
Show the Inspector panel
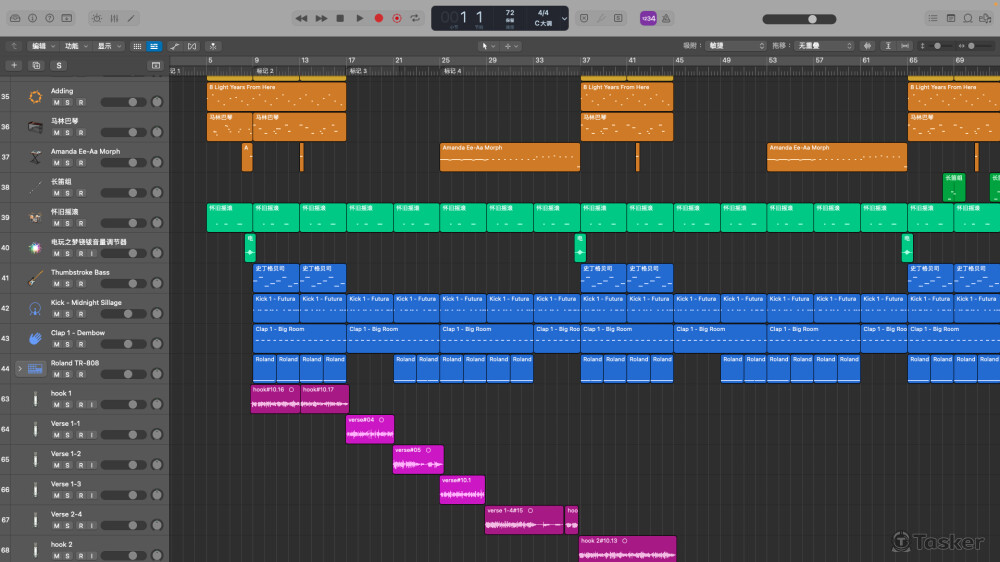33,18
